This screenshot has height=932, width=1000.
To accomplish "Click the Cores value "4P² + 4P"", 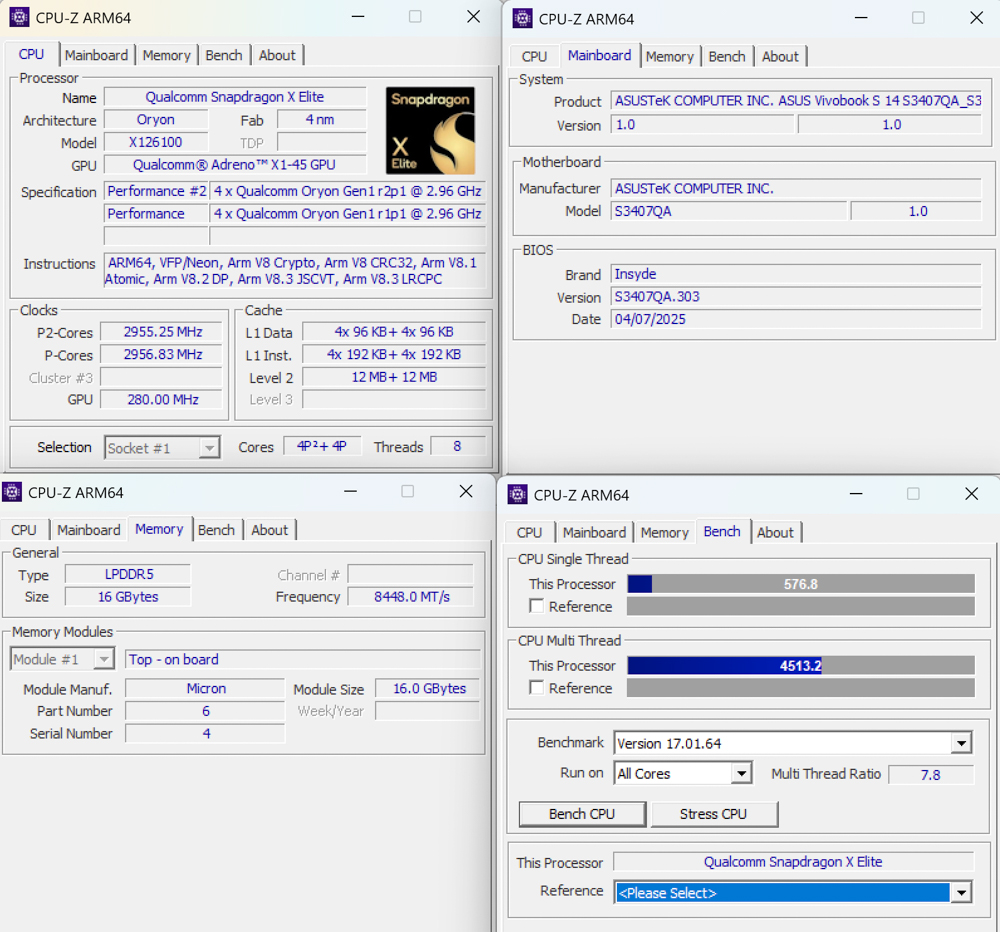I will click(x=322, y=446).
